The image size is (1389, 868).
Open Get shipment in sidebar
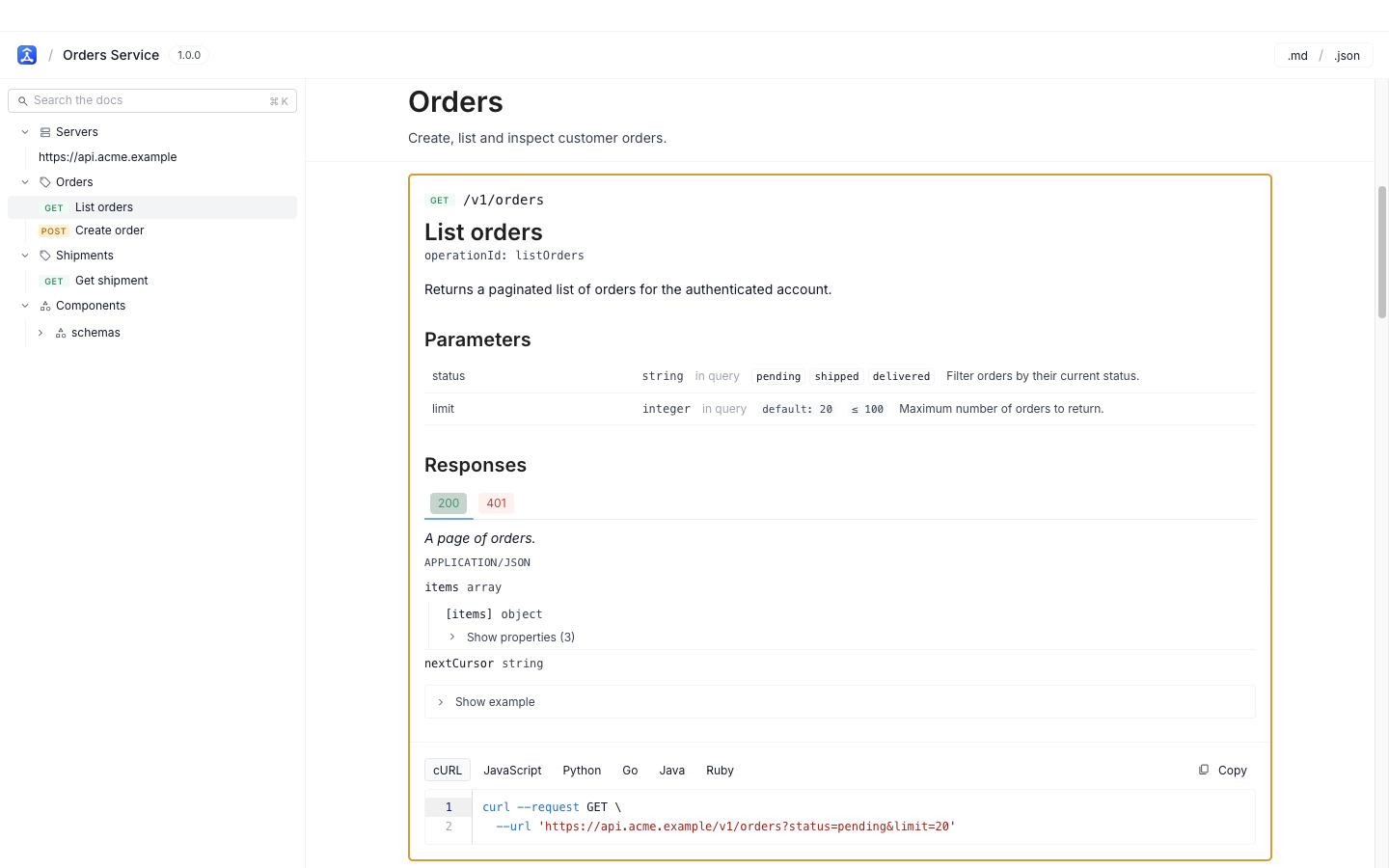[152, 281]
